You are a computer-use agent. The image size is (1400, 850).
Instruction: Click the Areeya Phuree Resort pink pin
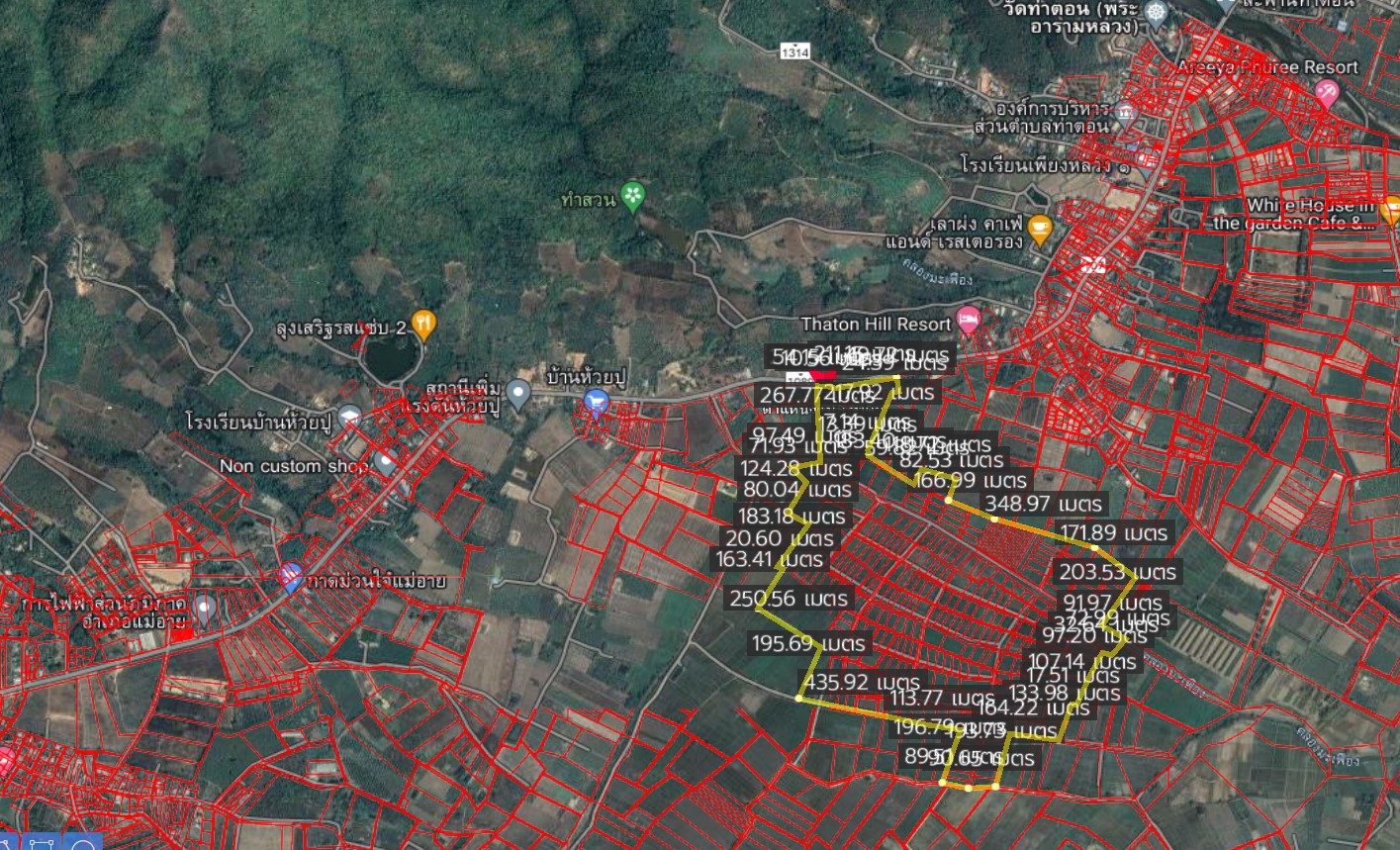pyautogui.click(x=1327, y=93)
